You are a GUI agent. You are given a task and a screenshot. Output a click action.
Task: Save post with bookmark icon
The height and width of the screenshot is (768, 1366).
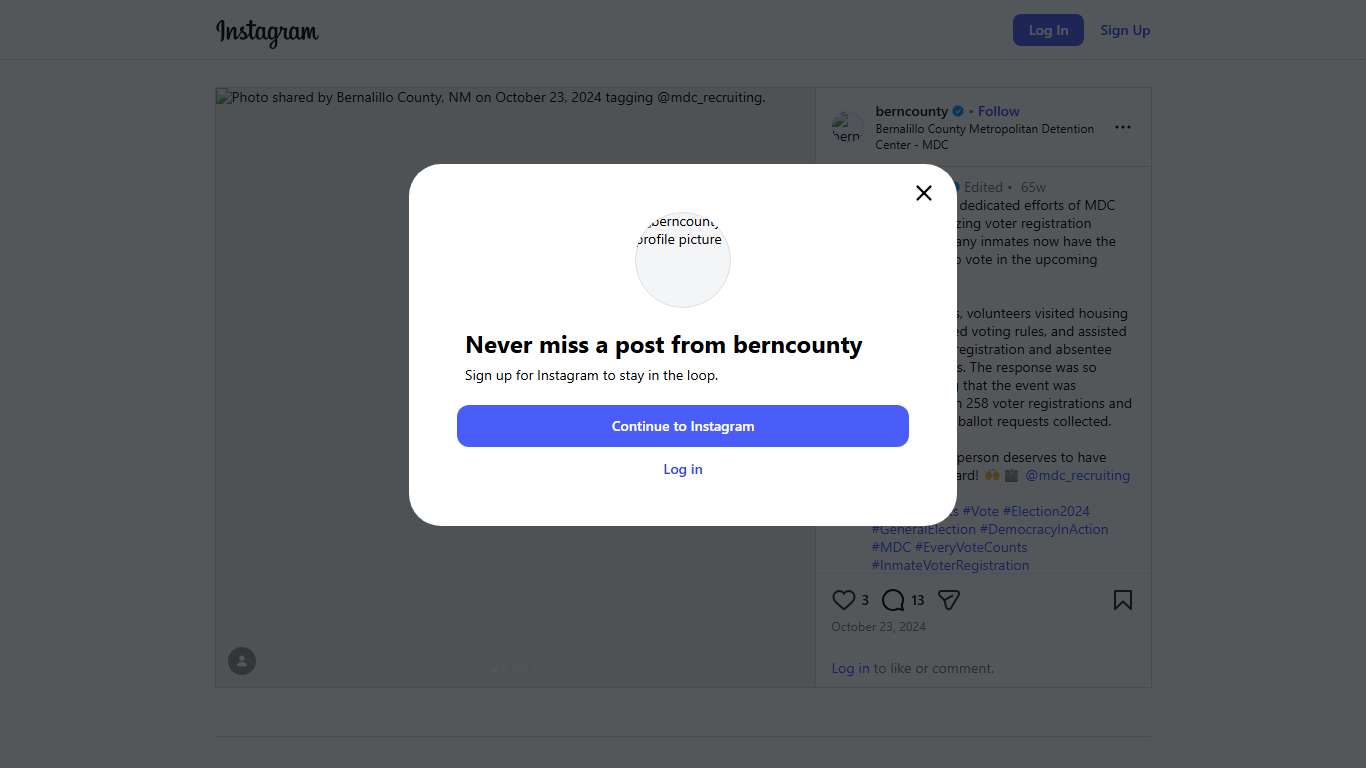tap(1123, 600)
